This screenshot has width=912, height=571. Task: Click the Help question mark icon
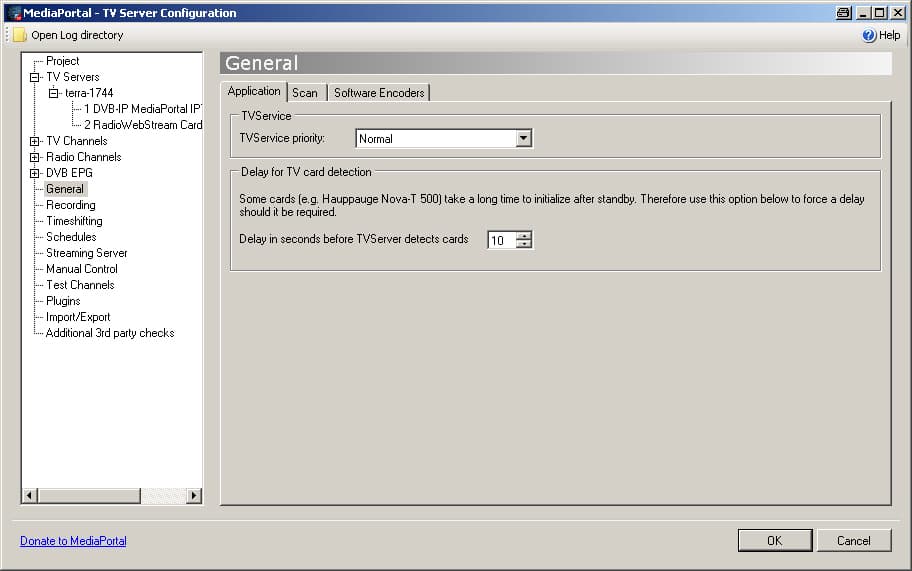868,35
